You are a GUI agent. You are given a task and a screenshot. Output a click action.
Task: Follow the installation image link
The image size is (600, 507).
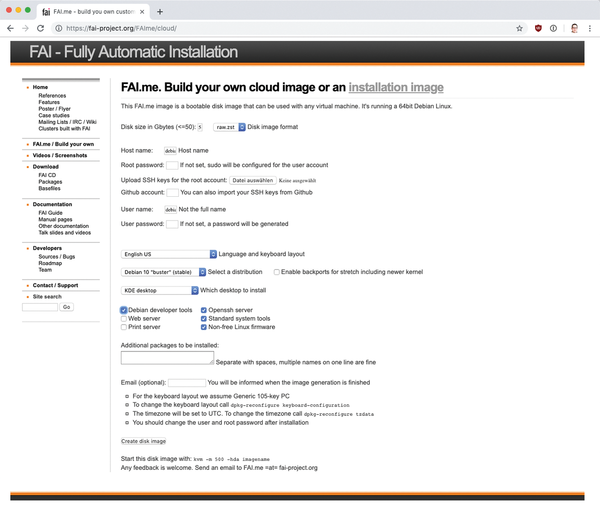pyautogui.click(x=396, y=87)
